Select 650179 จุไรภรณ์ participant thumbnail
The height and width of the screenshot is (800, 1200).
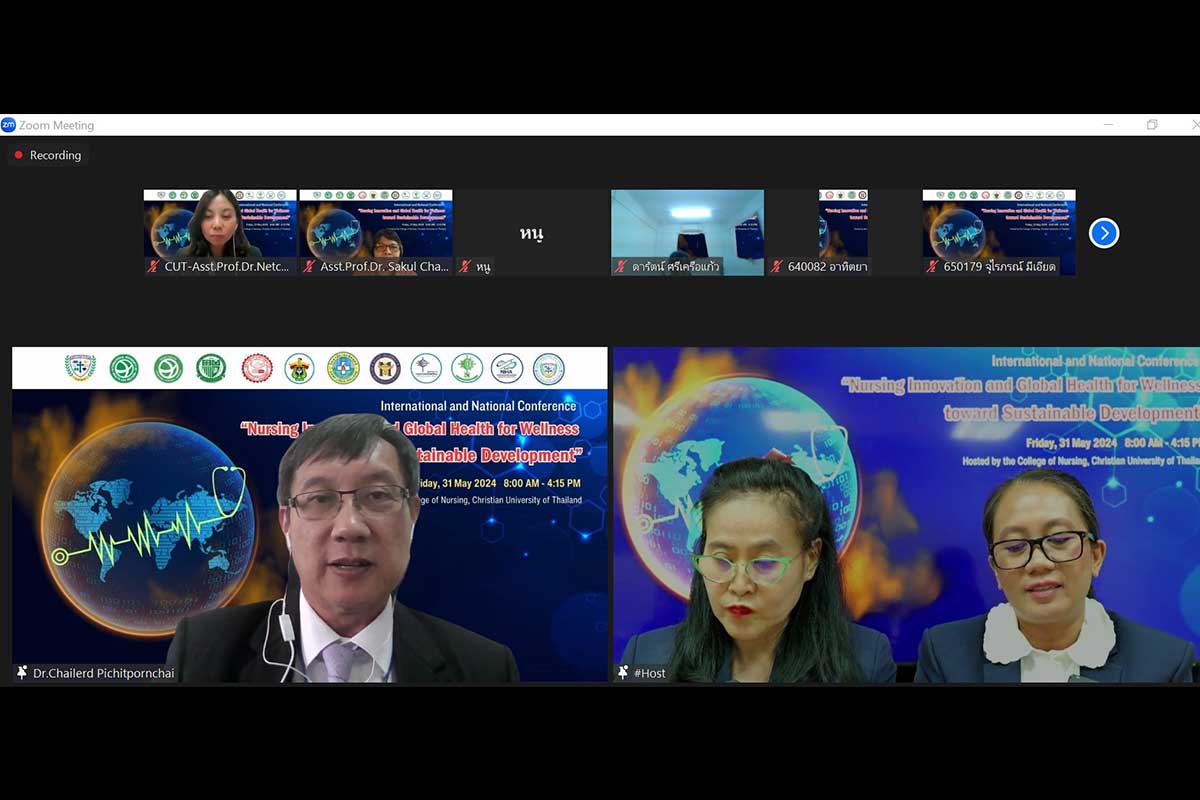coord(999,225)
